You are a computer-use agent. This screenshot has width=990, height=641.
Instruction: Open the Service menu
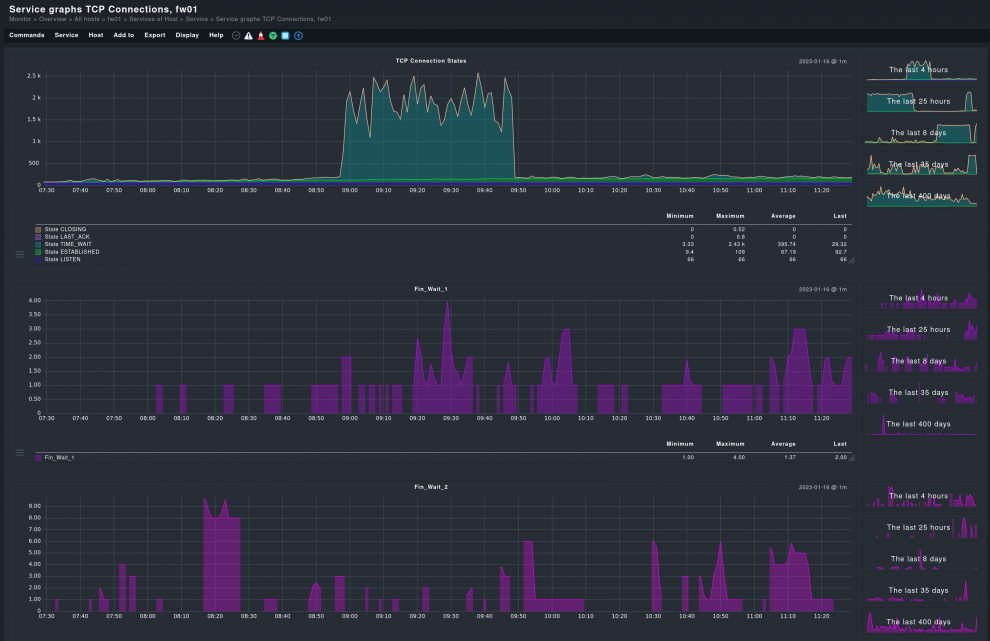(66, 35)
